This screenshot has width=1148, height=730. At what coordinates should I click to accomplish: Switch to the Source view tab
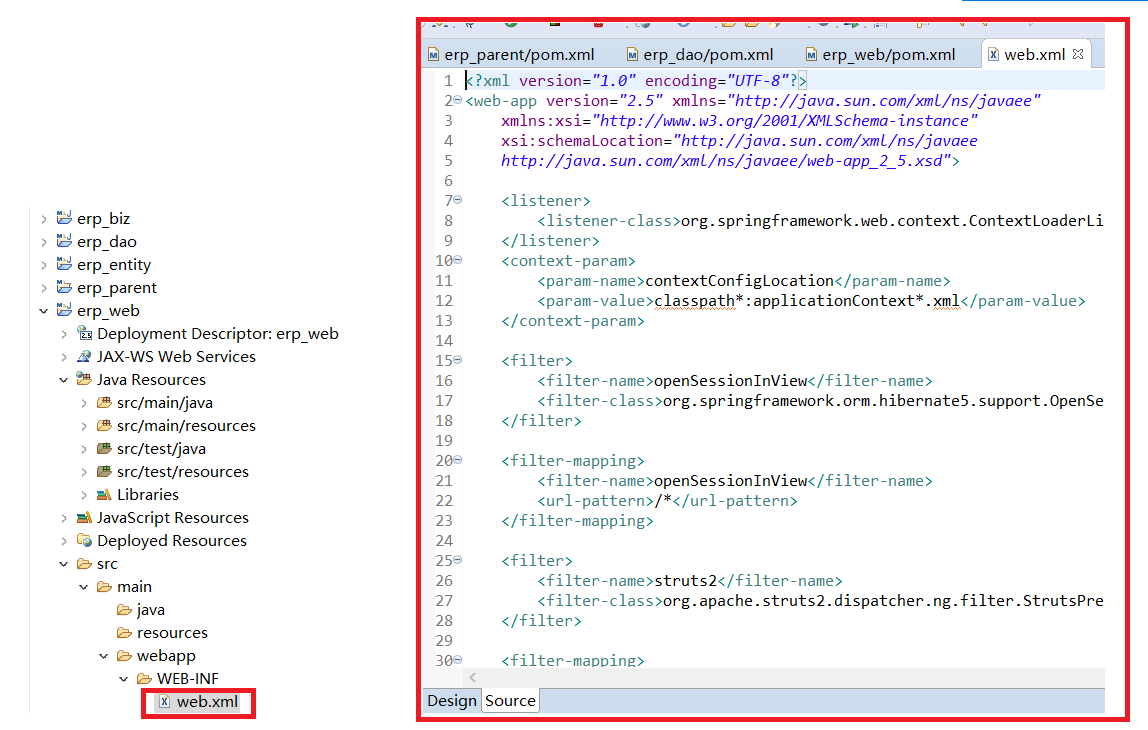(510, 701)
